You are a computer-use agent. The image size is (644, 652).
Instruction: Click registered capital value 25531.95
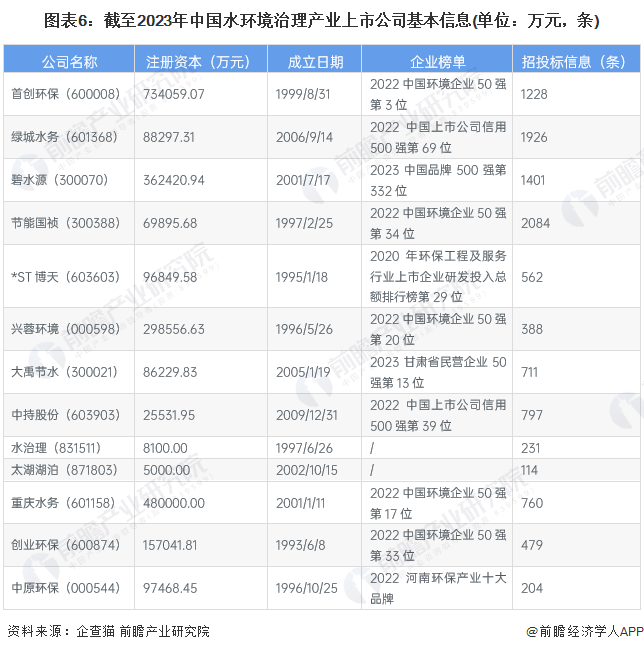click(x=169, y=415)
